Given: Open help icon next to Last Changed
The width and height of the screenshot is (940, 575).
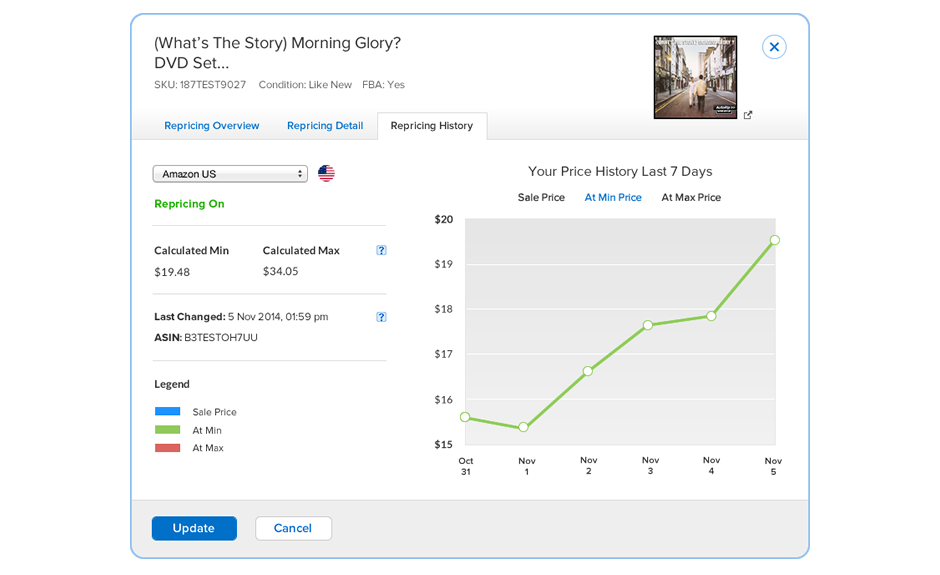Looking at the screenshot, I should [381, 317].
